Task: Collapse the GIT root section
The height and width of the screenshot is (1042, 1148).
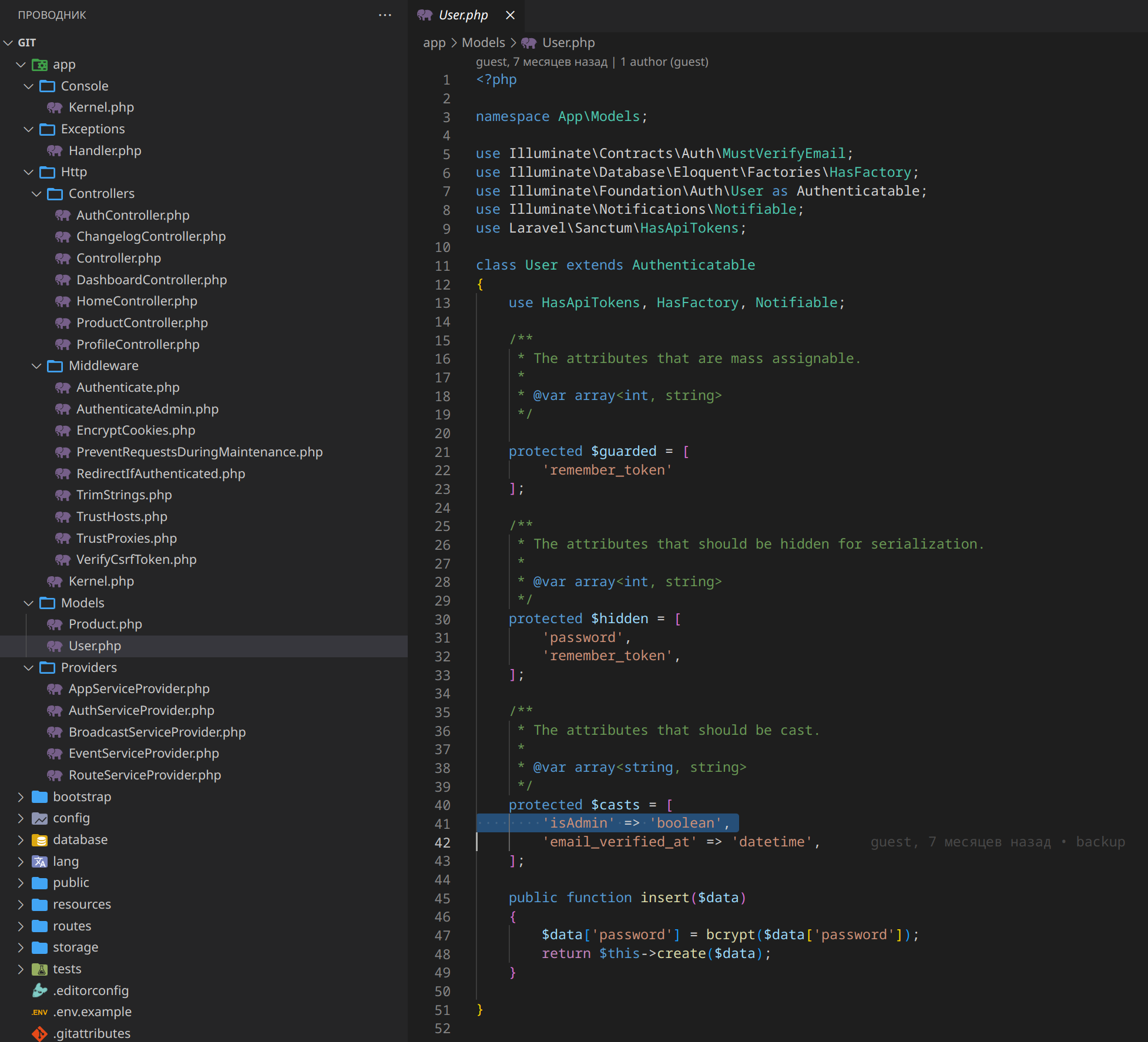Action: coord(8,43)
